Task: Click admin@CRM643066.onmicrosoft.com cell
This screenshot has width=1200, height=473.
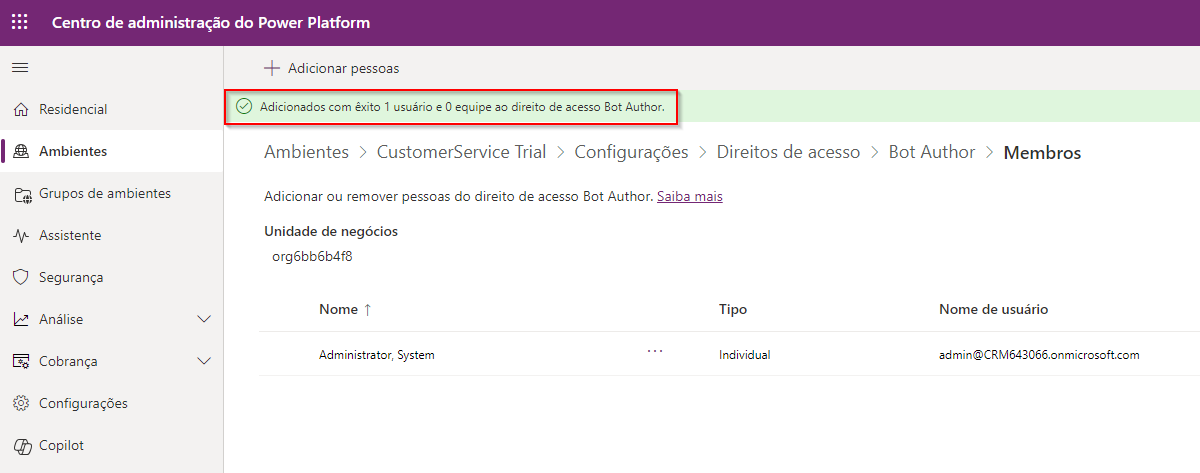Action: pos(1040,355)
